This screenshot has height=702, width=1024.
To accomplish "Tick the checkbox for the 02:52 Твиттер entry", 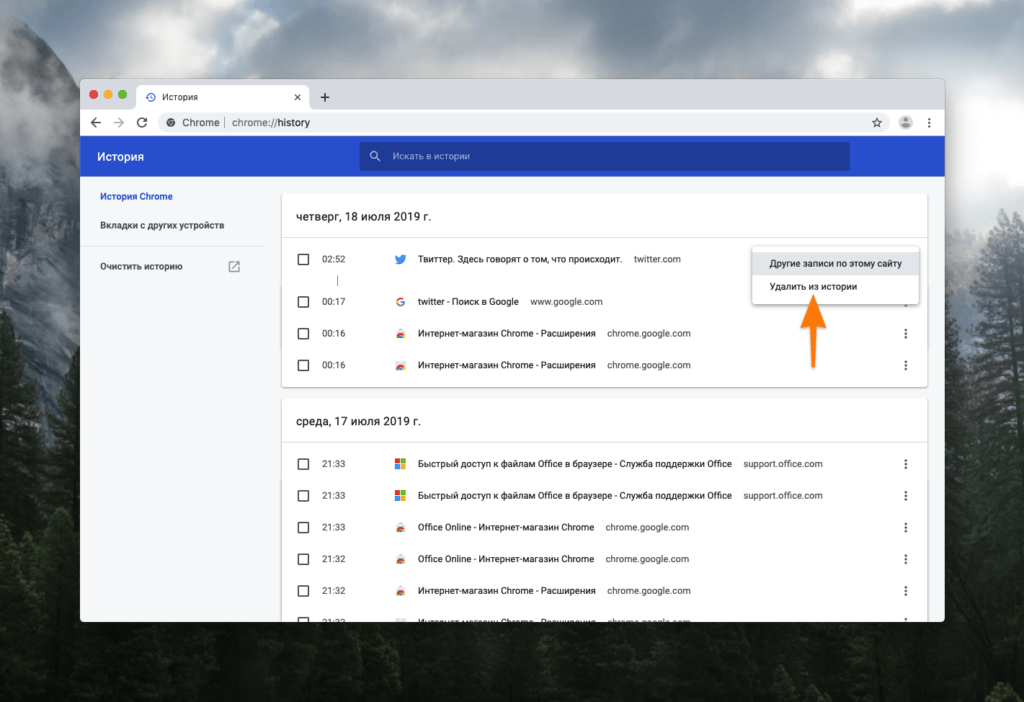I will pos(303,259).
